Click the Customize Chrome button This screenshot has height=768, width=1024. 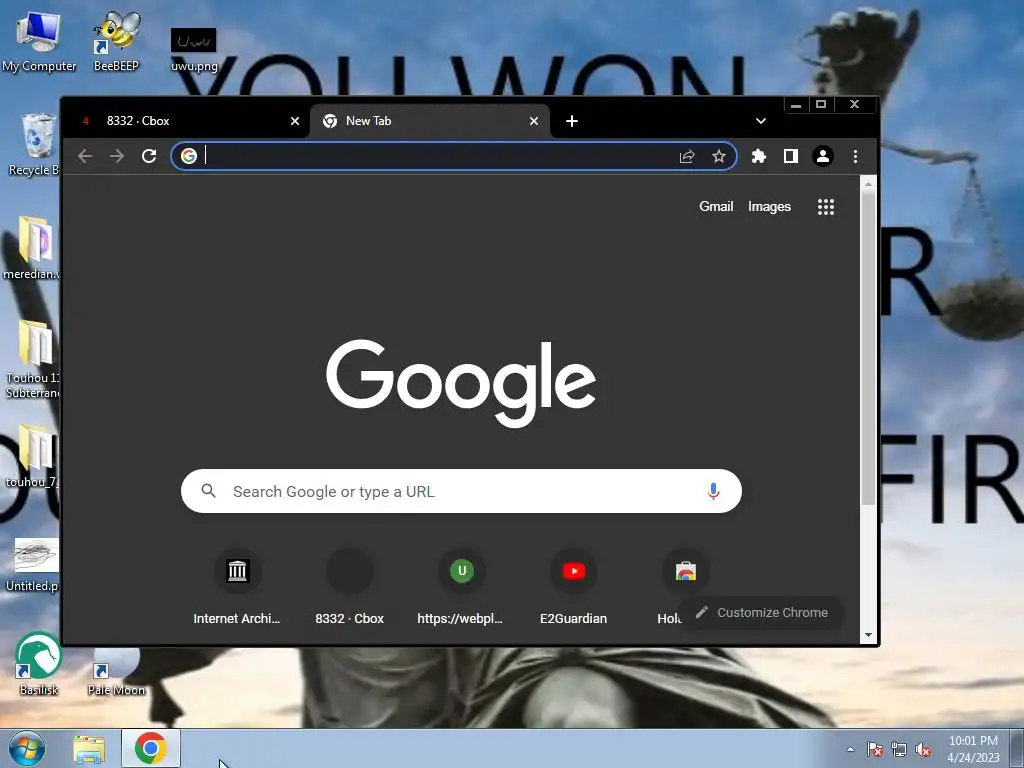pyautogui.click(x=761, y=613)
